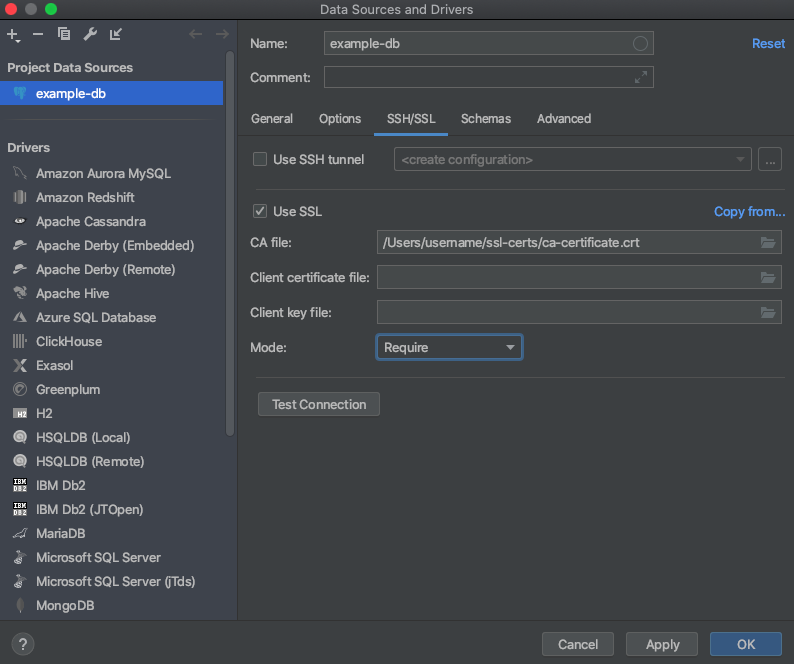Click into the Name input field

coord(489,44)
